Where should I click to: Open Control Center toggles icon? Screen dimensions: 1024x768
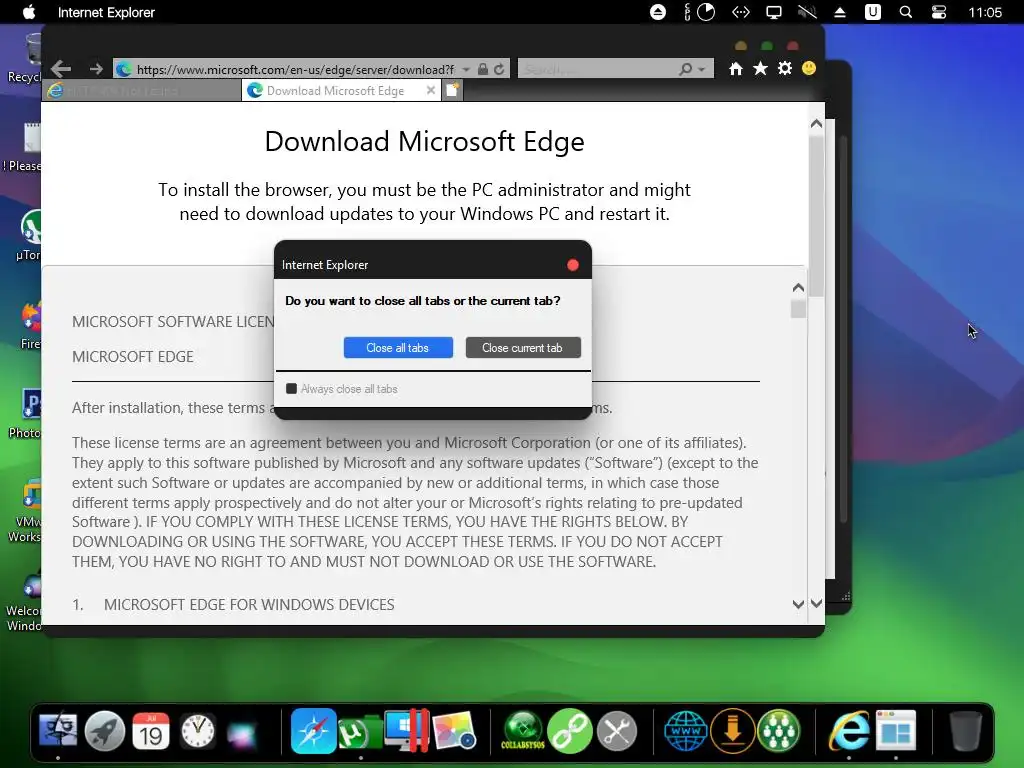[938, 12]
